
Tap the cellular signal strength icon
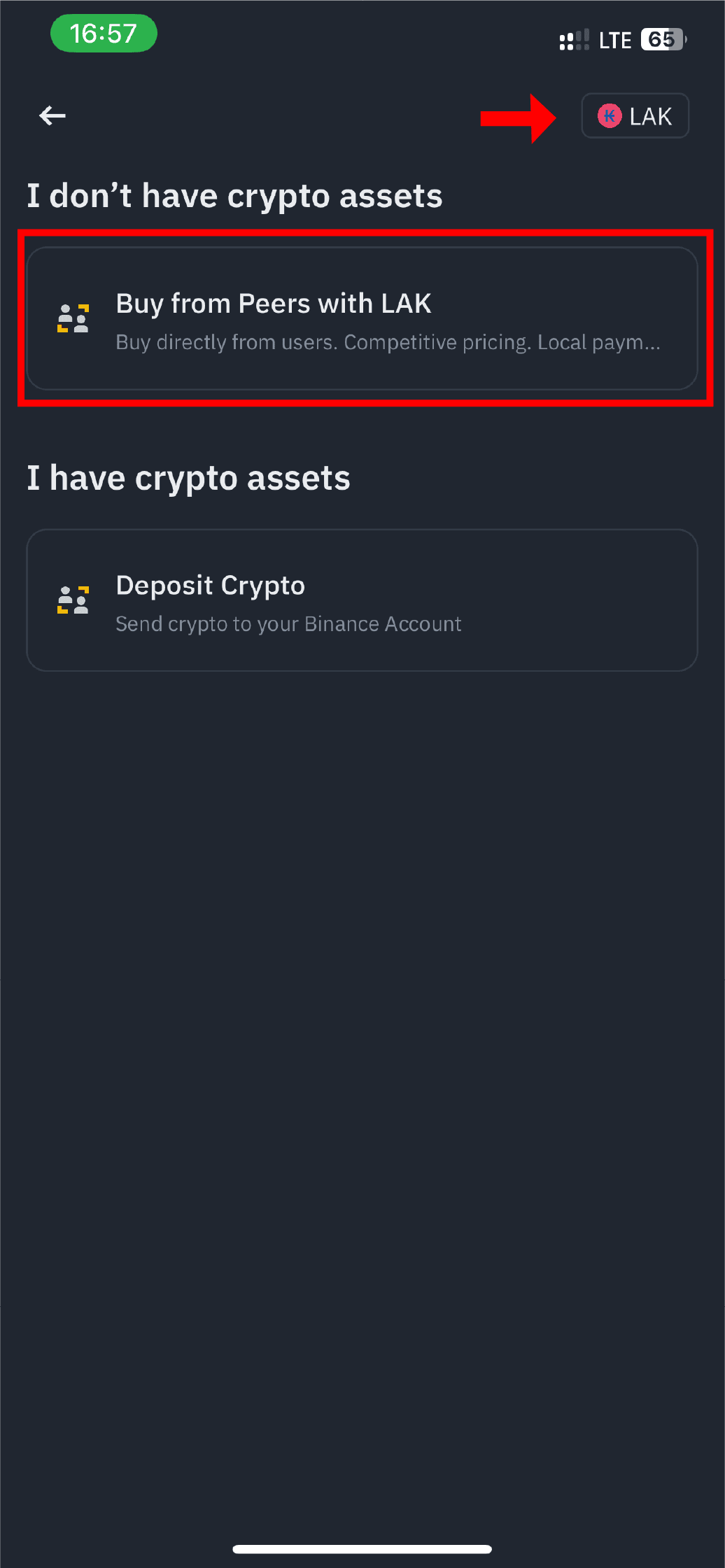pyautogui.click(x=574, y=41)
